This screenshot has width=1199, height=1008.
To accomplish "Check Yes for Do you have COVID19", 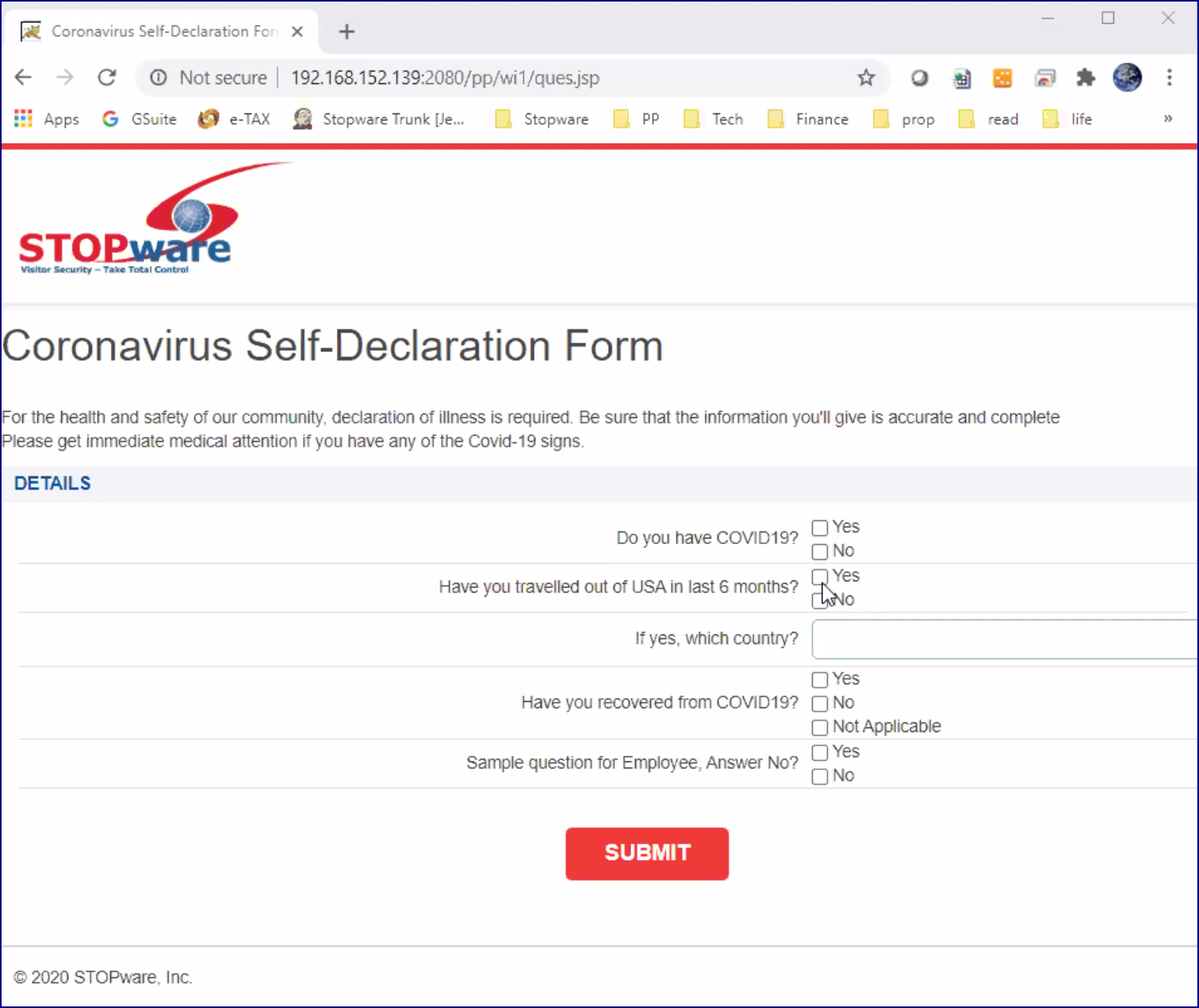I will (x=820, y=527).
